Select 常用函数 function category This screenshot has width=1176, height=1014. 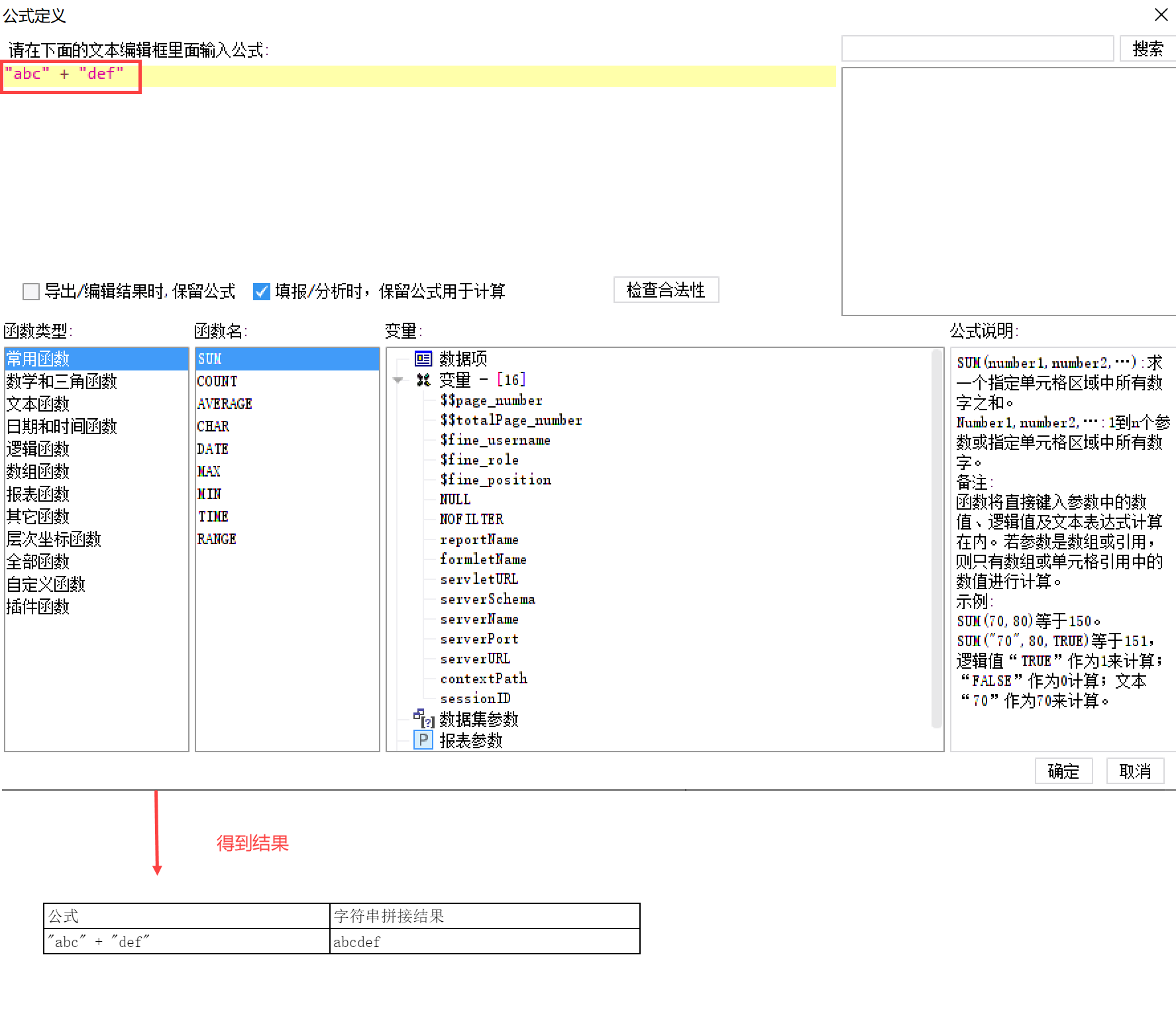coord(97,359)
